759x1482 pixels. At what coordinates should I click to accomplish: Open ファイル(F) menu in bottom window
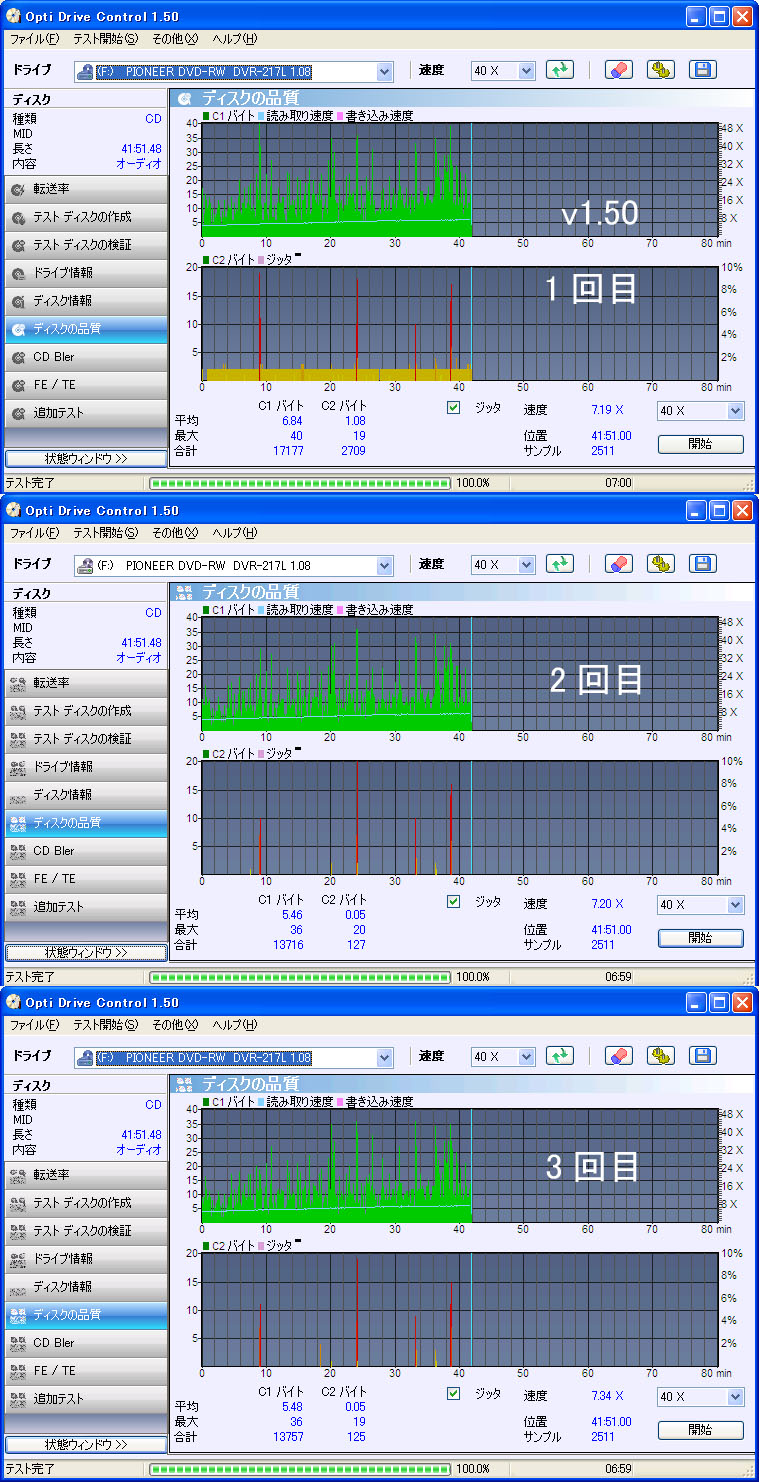point(34,1025)
